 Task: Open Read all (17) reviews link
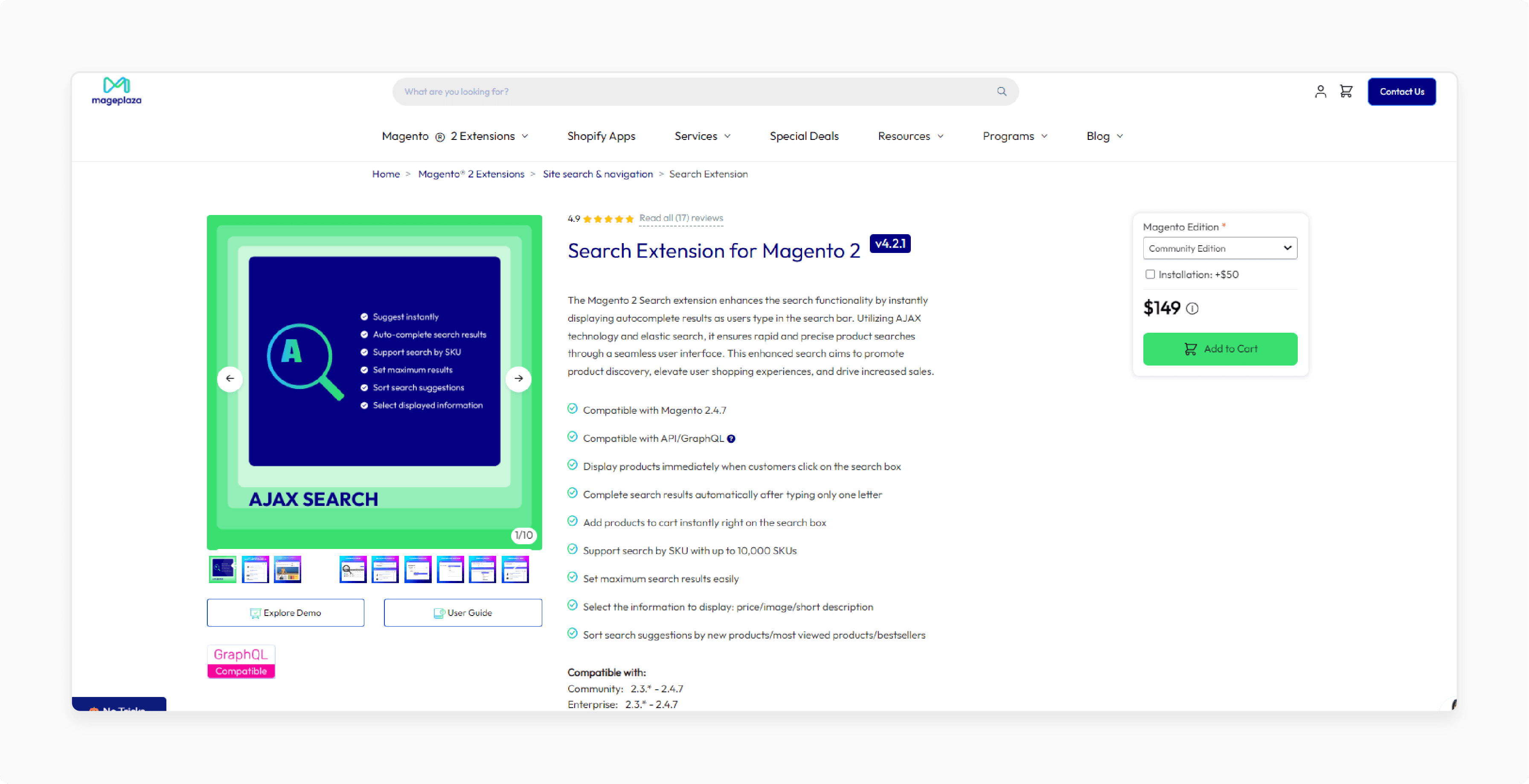pos(681,218)
